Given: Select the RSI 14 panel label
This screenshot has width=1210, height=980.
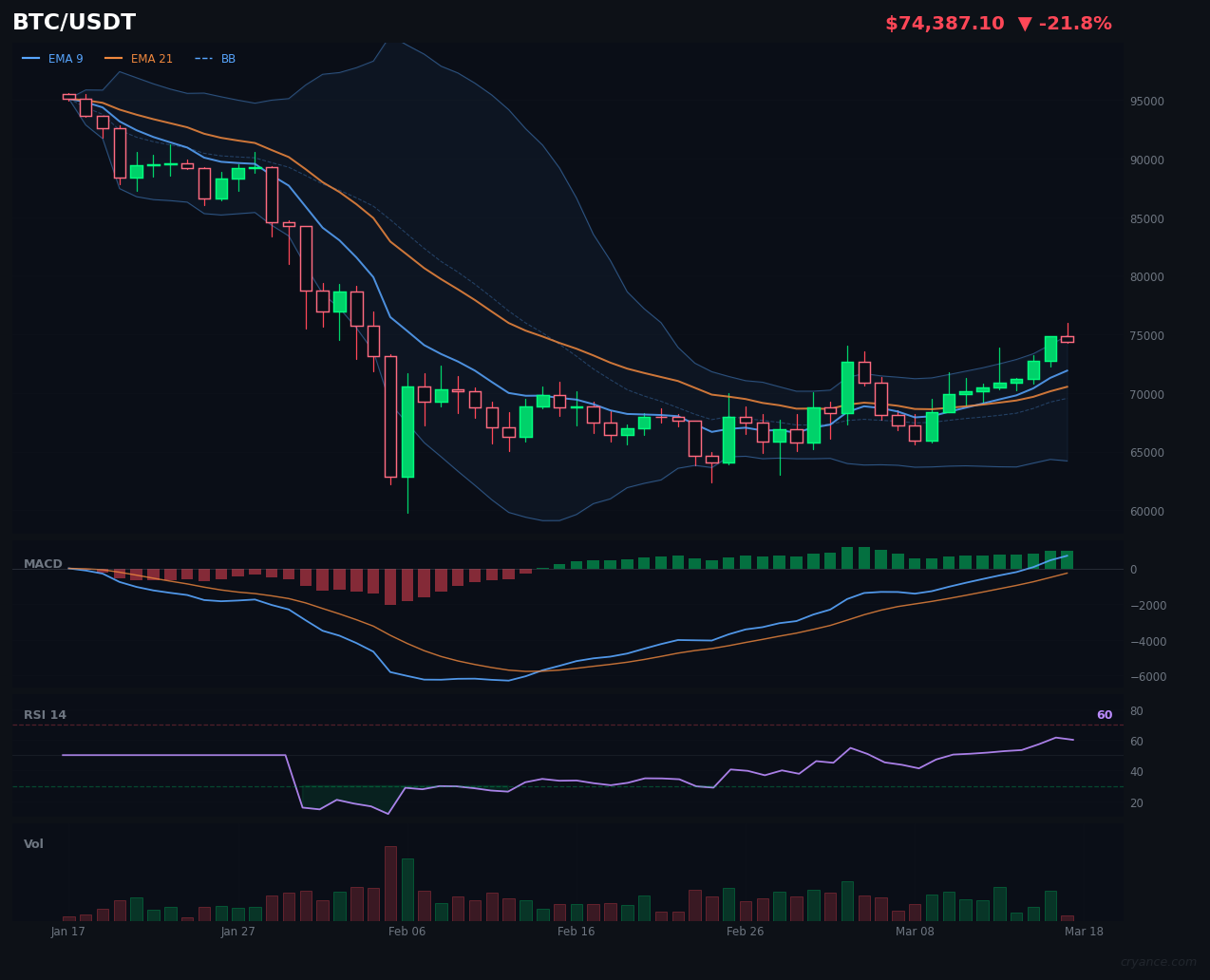Looking at the screenshot, I should pyautogui.click(x=46, y=715).
